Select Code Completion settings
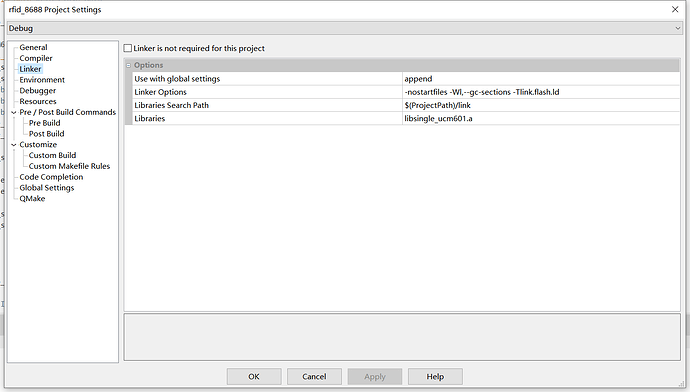Image resolution: width=690 pixels, height=392 pixels. (51, 177)
